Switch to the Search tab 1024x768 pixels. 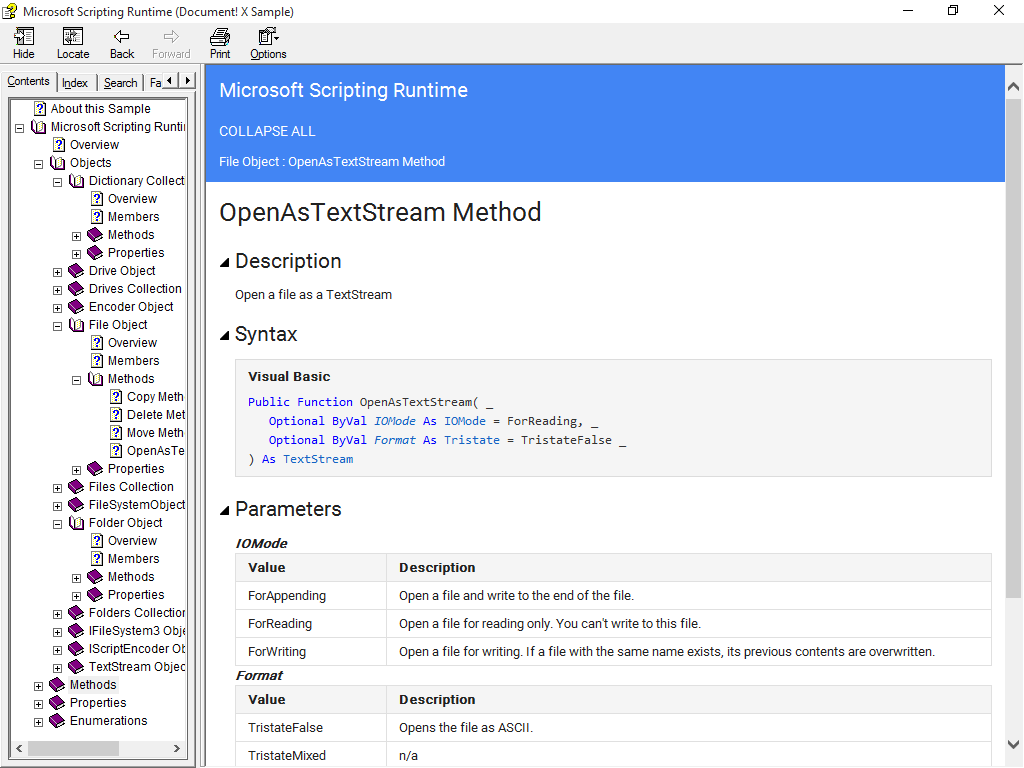tap(120, 83)
